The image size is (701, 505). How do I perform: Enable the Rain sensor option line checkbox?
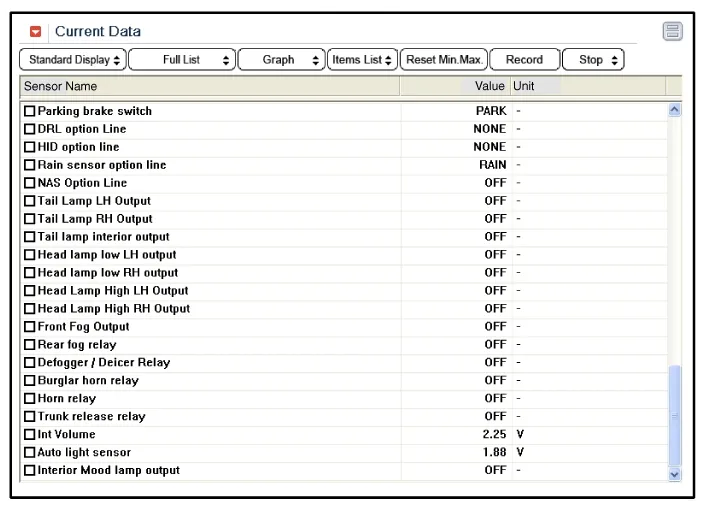pyautogui.click(x=29, y=165)
